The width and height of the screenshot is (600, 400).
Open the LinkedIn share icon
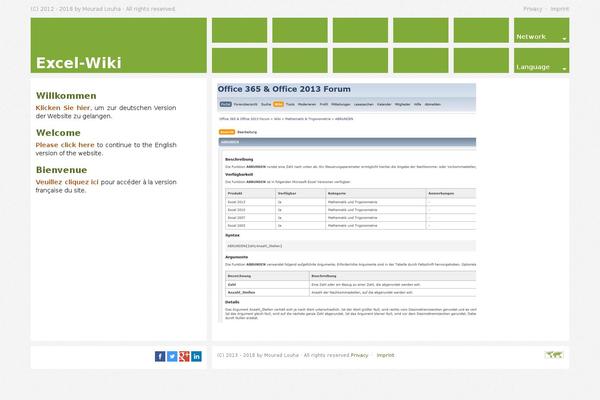[x=196, y=356]
